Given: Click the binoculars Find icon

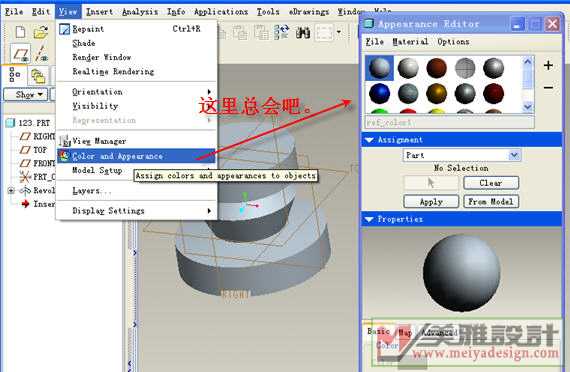Looking at the screenshot, I should pyautogui.click(x=302, y=33).
